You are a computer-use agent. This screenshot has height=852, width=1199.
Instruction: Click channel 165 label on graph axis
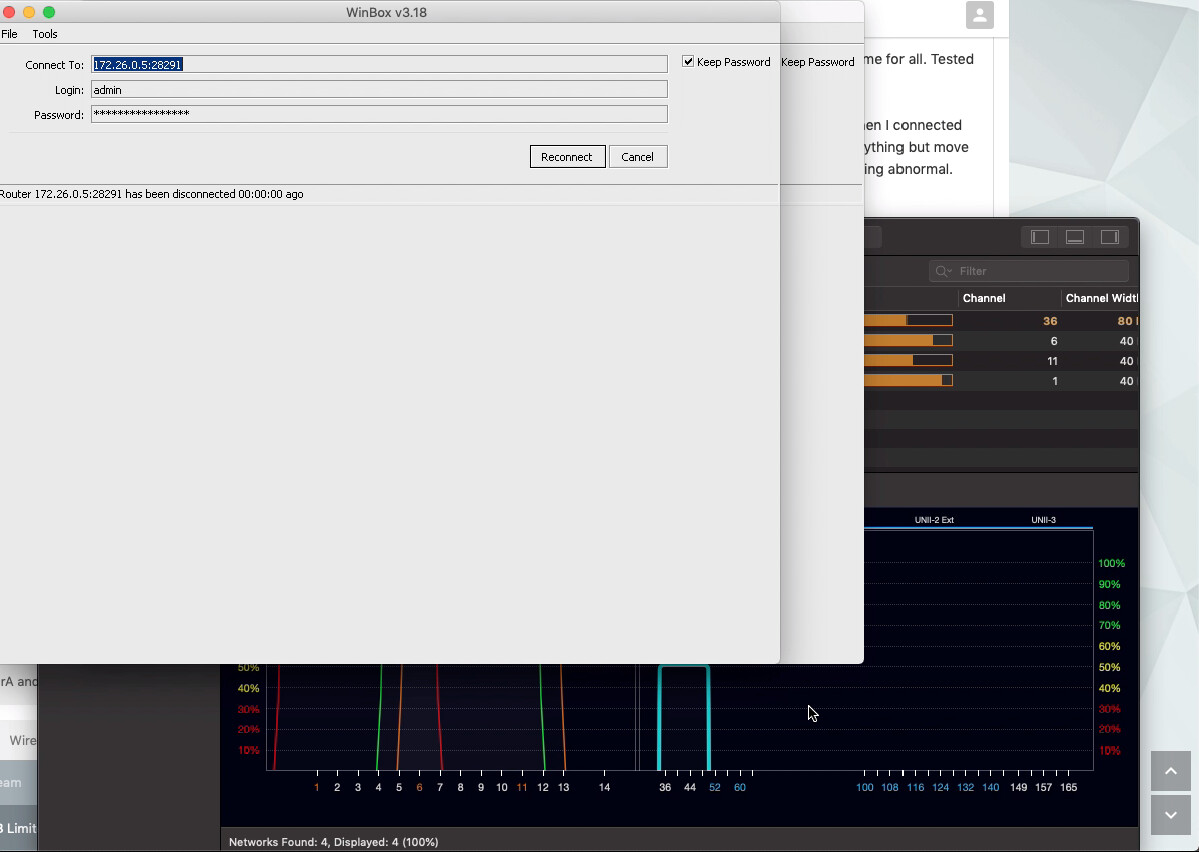click(1068, 787)
